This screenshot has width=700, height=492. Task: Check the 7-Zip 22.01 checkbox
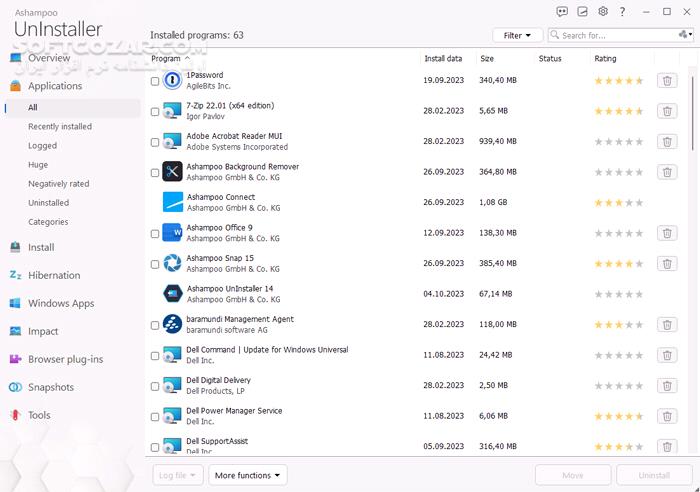tap(155, 112)
